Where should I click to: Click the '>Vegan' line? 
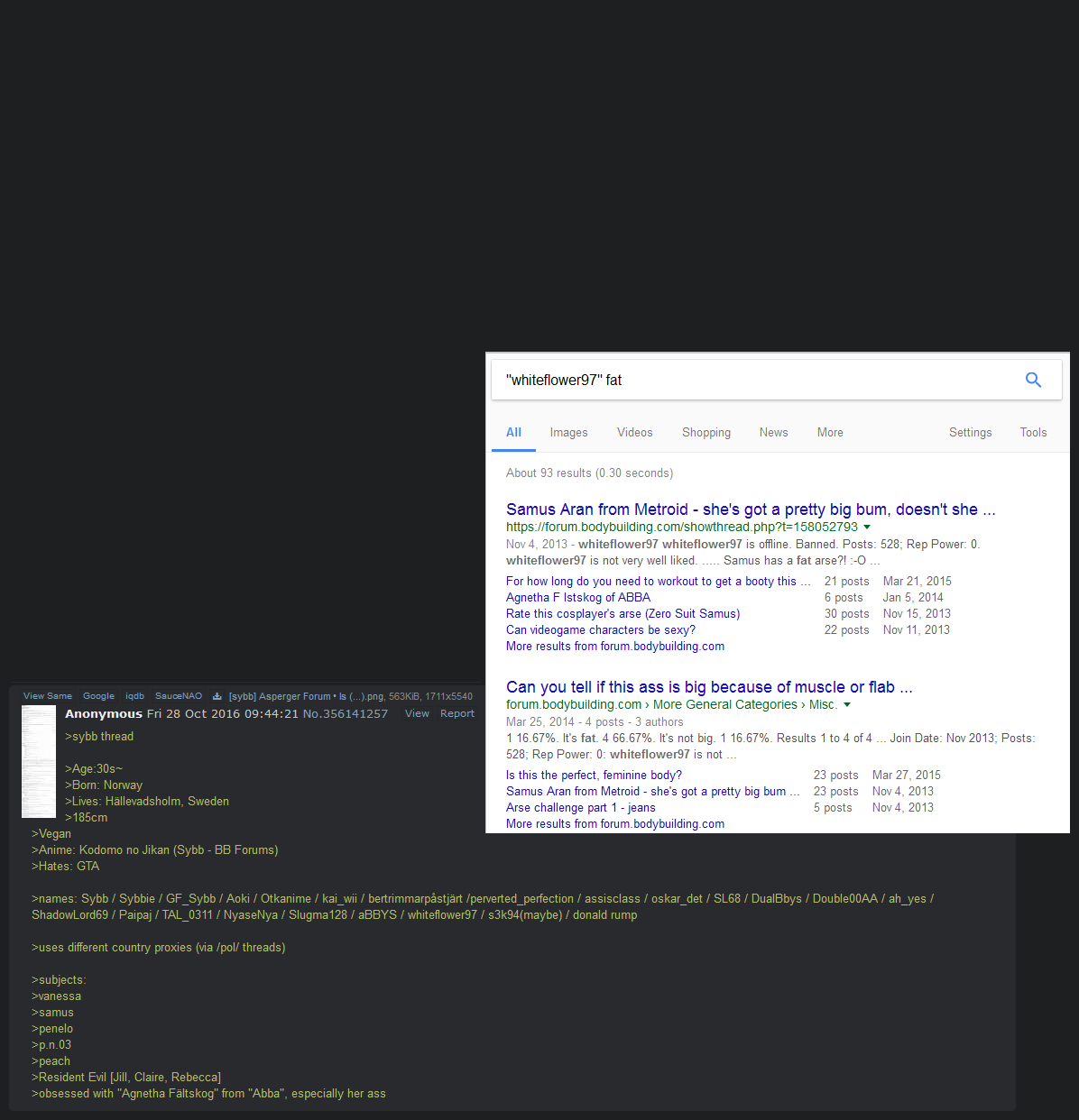pyautogui.click(x=51, y=834)
